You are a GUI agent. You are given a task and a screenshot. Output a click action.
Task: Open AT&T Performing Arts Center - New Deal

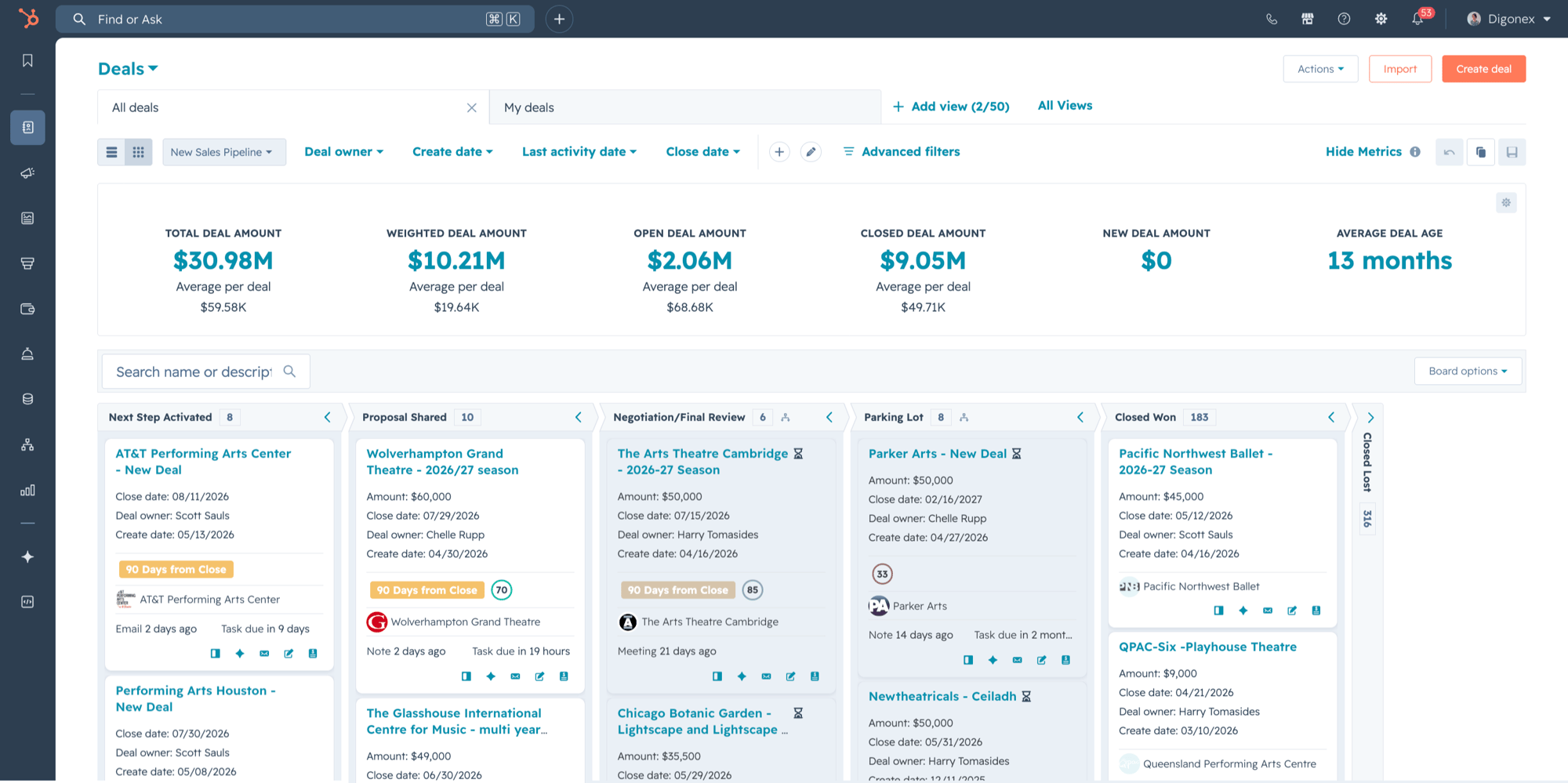click(203, 462)
